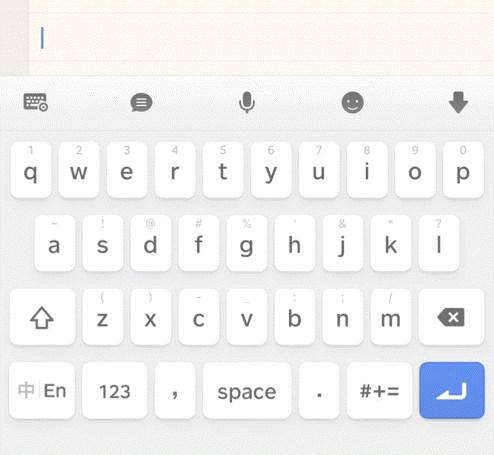Tap the letter p key
The width and height of the screenshot is (494, 455).
click(x=463, y=170)
